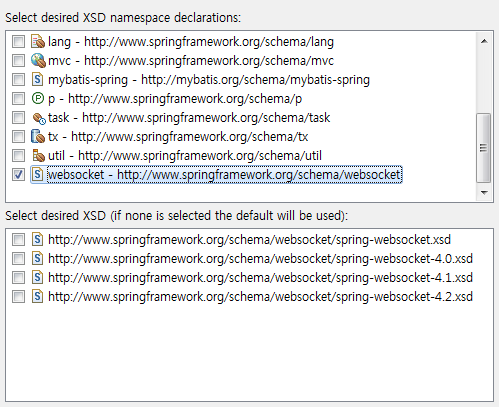Click the spring-websocket-4.2.xsd file icon
The width and height of the screenshot is (499, 407).
click(x=38, y=297)
